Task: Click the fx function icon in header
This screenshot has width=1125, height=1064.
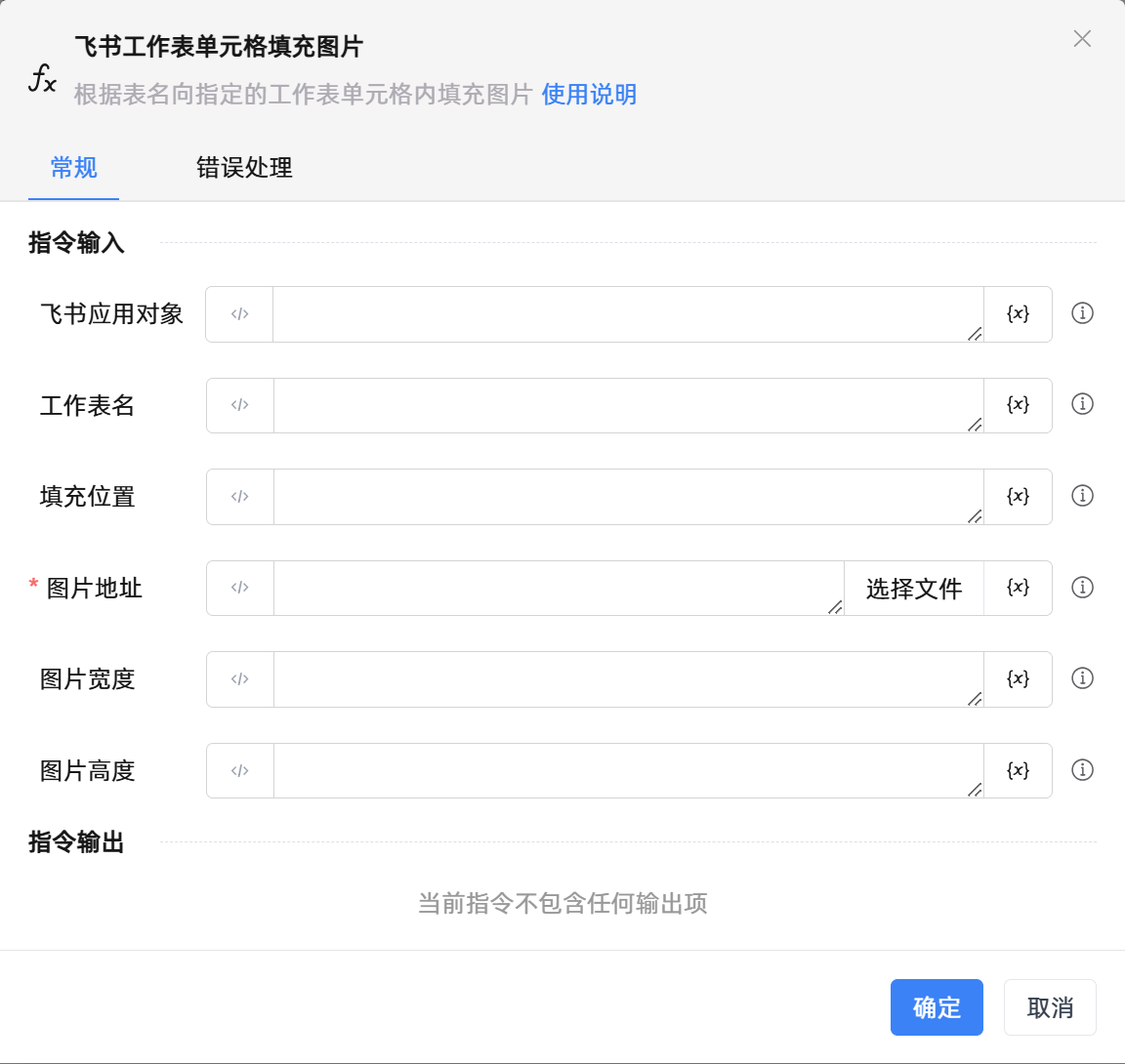Action: click(42, 77)
